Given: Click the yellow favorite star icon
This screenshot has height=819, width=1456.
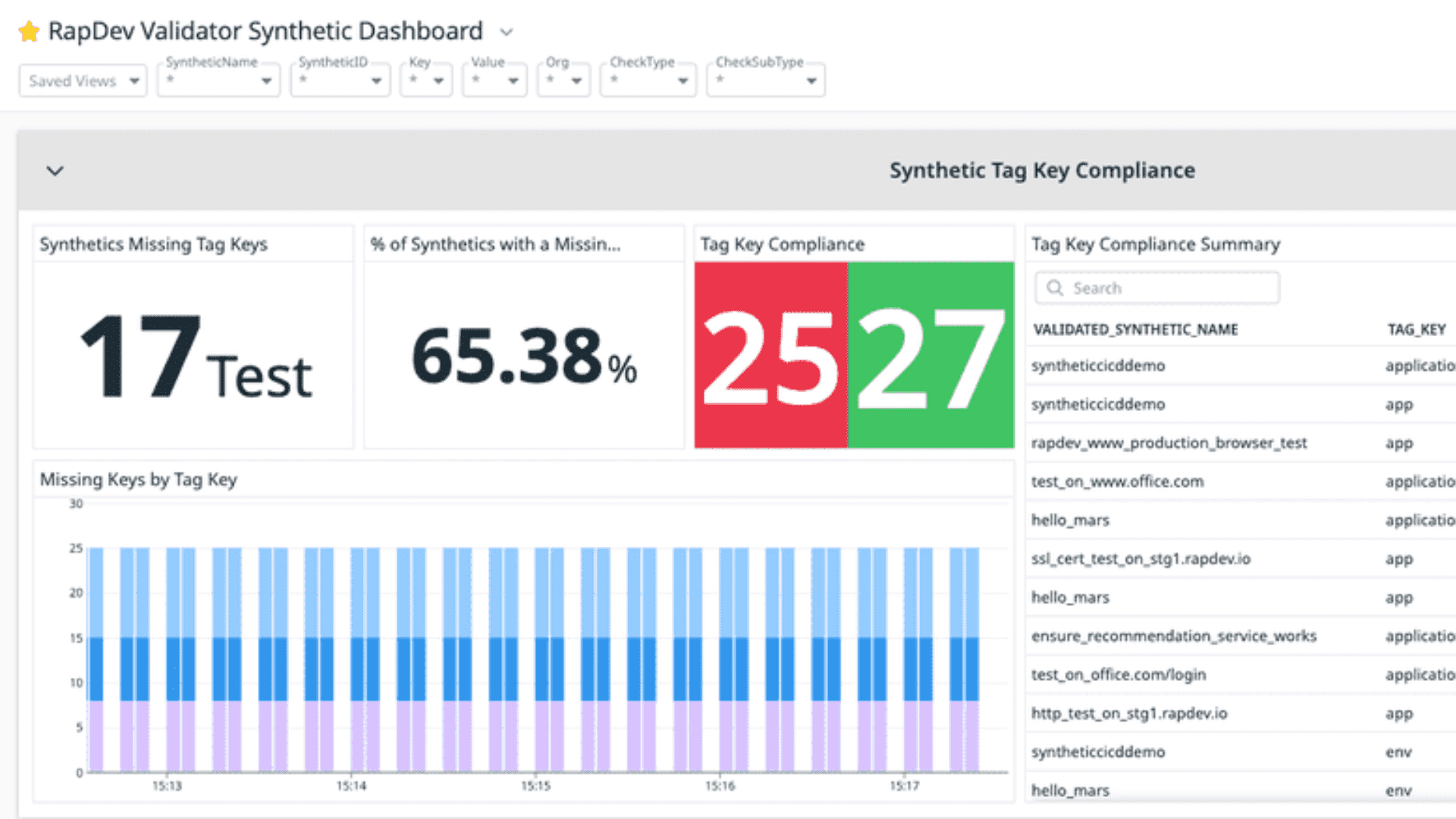Looking at the screenshot, I should [x=29, y=32].
